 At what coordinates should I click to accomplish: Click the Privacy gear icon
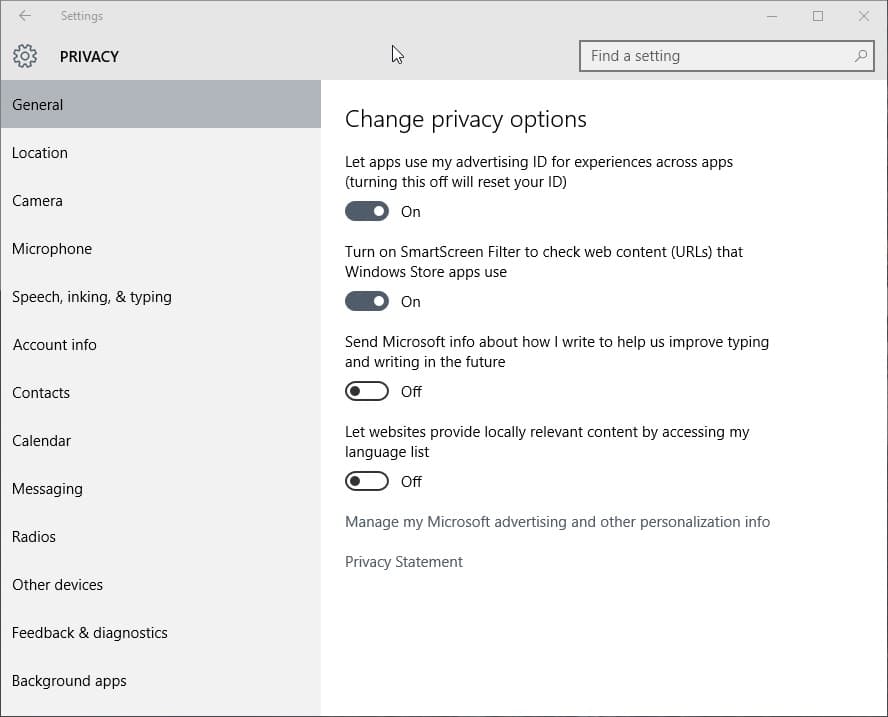pos(25,56)
